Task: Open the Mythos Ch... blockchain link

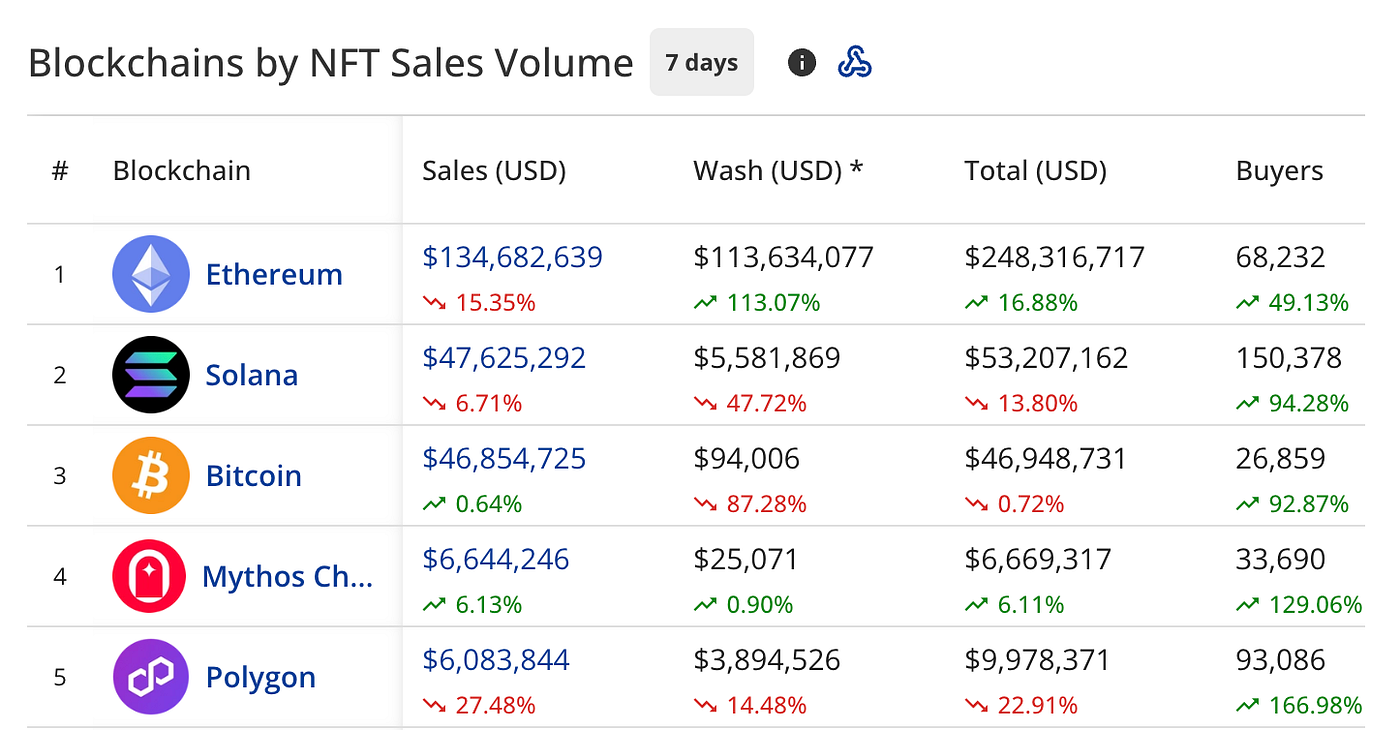Action: click(x=288, y=577)
